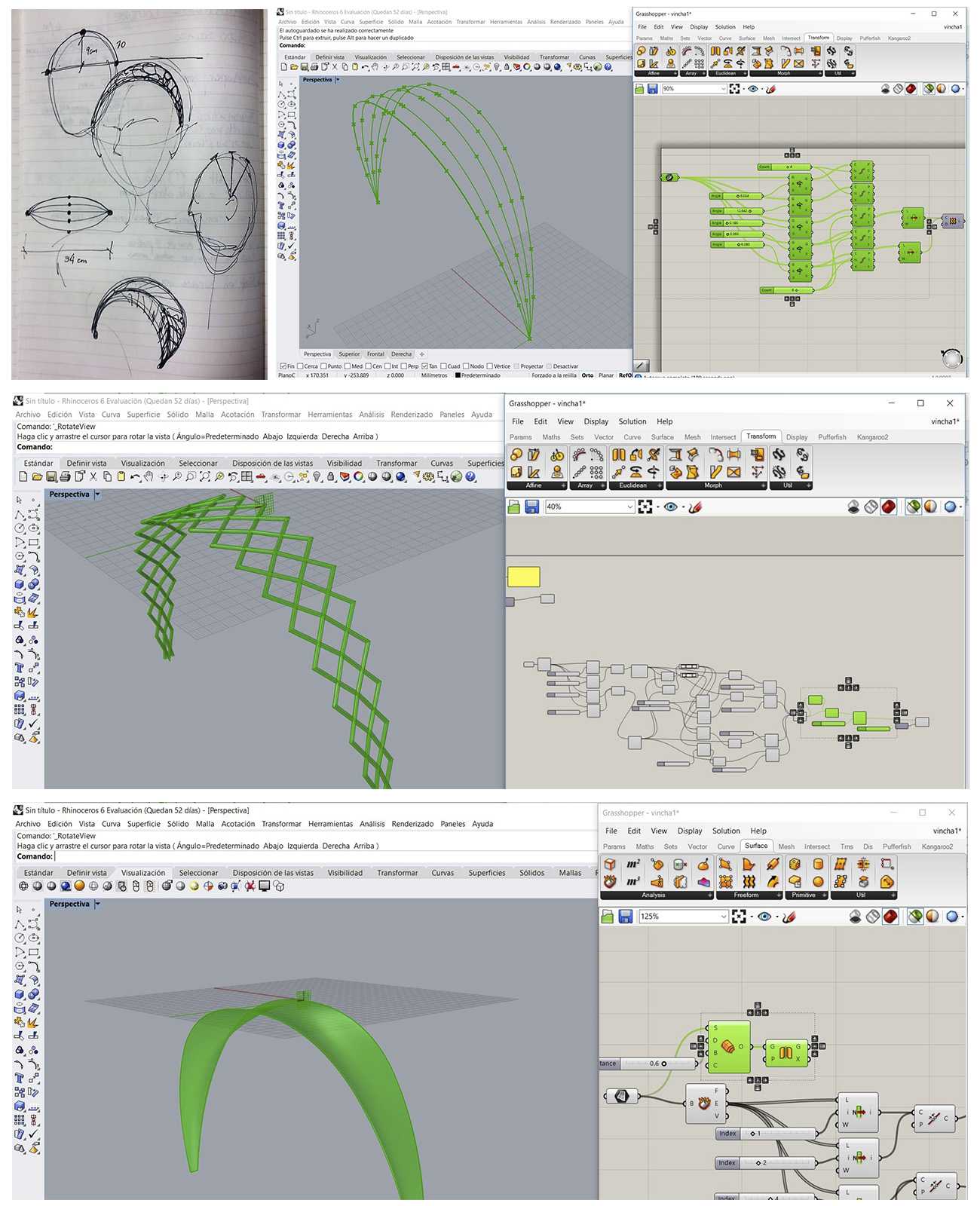The width and height of the screenshot is (980, 1206).
Task: Click the add viewport tab plus in top Rhino
Action: click(x=422, y=354)
